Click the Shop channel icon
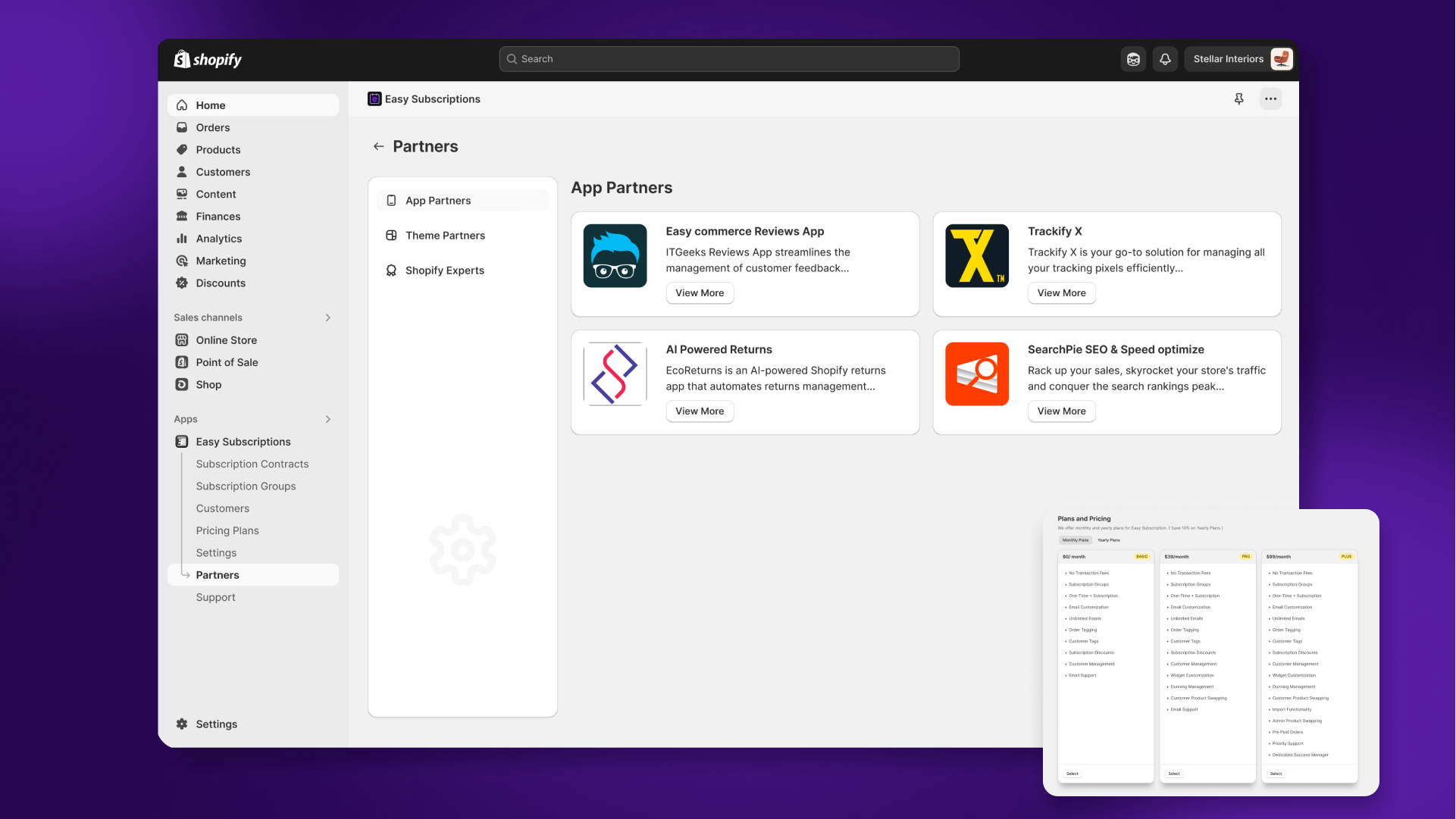Viewport: 1456px width, 819px height. [182, 385]
